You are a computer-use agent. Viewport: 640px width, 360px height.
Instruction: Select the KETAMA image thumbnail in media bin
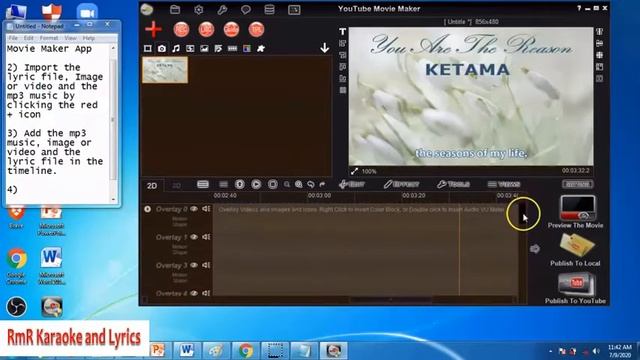pos(165,70)
